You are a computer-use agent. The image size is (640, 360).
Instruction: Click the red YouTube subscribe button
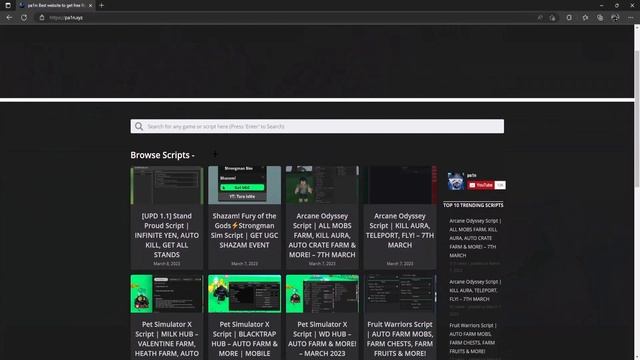pyautogui.click(x=480, y=185)
